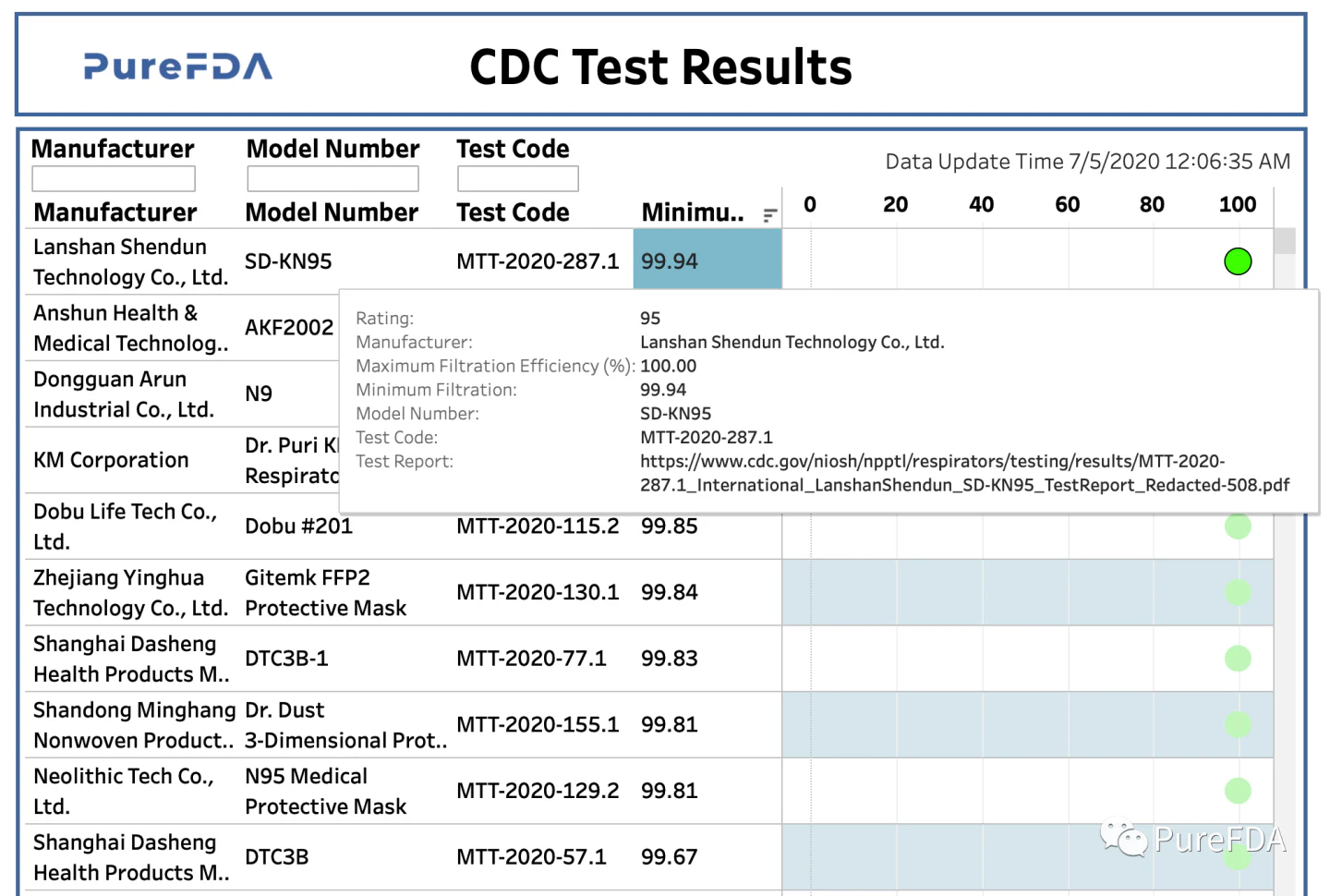Click the PureFDA logo in the header

coord(178,67)
